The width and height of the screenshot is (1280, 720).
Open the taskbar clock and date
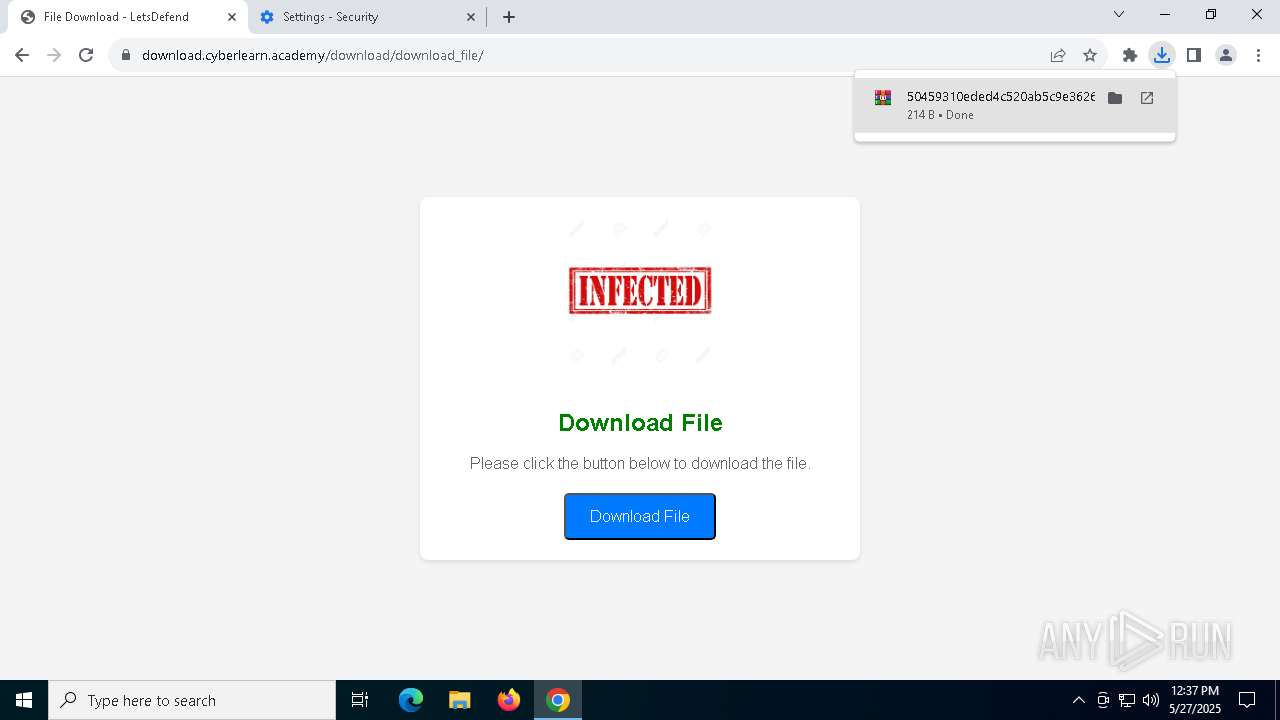coord(1195,700)
